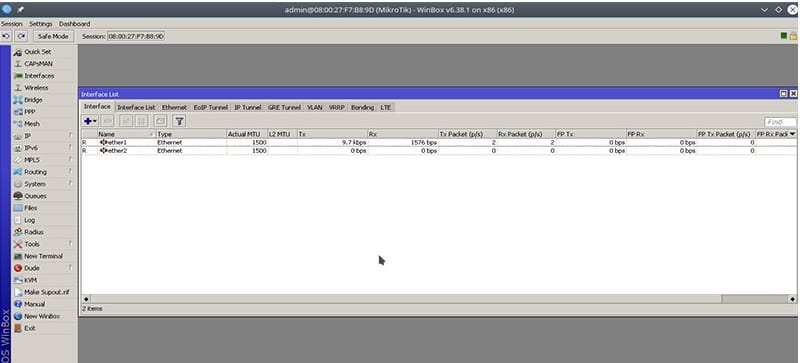Click the 9.7 kbps Tx value
800x363 pixels.
click(354, 142)
